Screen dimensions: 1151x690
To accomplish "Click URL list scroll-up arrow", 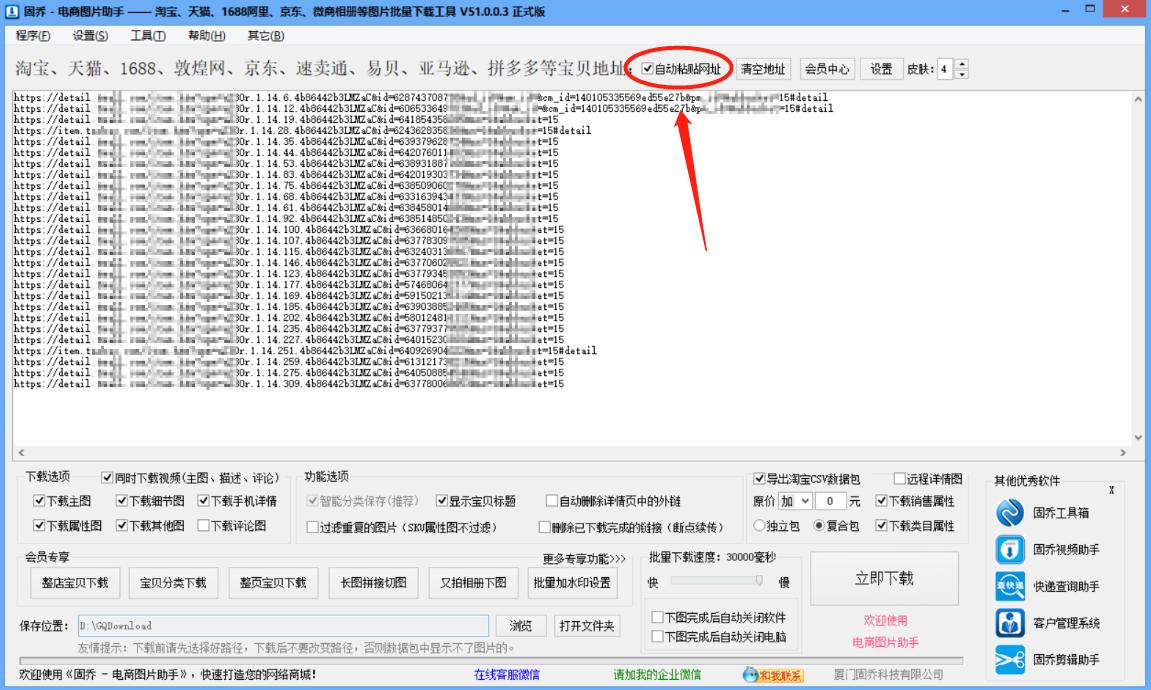I will coord(1138,98).
